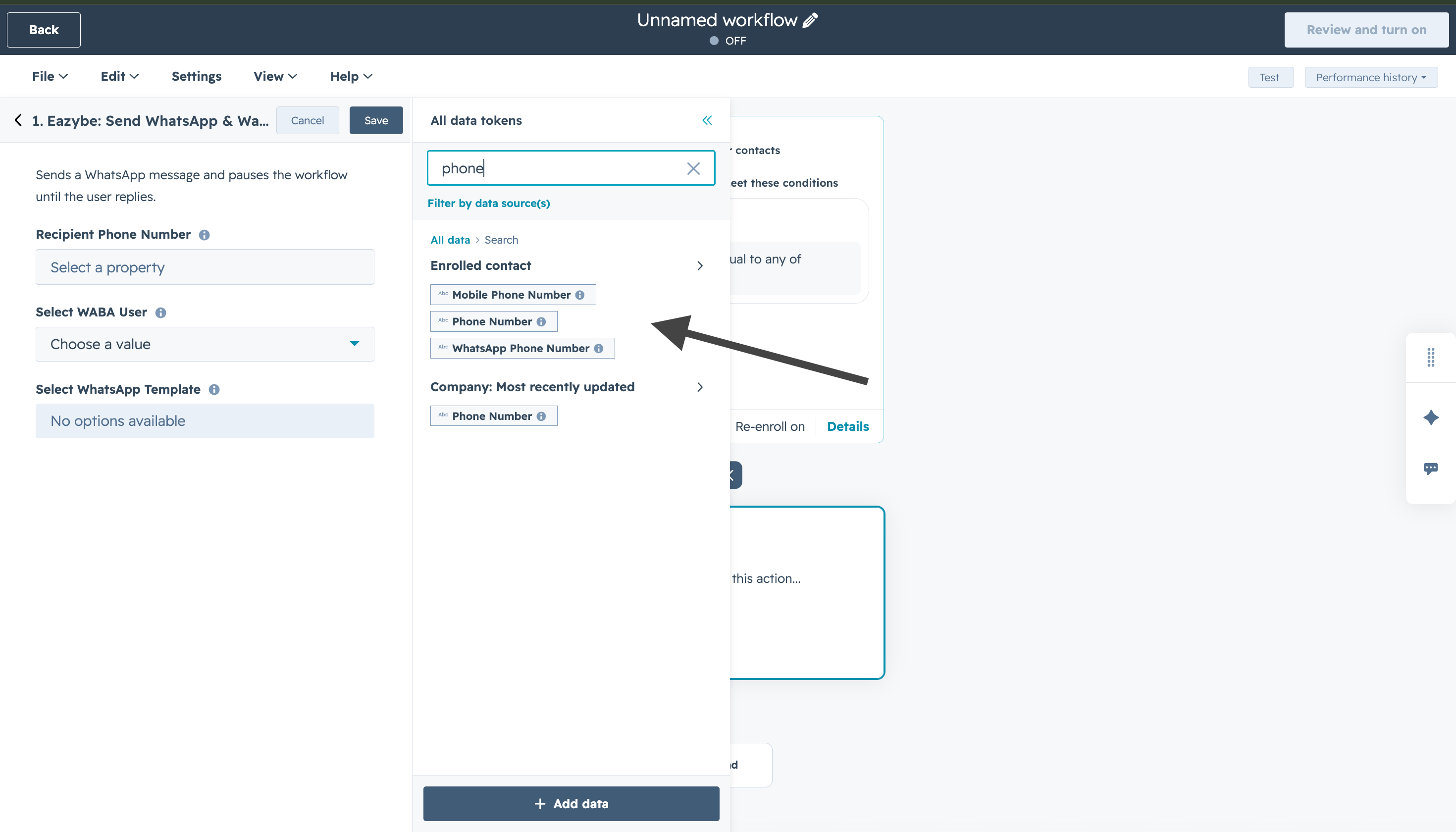This screenshot has height=832, width=1456.
Task: Show info for WhatsApp Phone Number token
Action: tap(598, 349)
